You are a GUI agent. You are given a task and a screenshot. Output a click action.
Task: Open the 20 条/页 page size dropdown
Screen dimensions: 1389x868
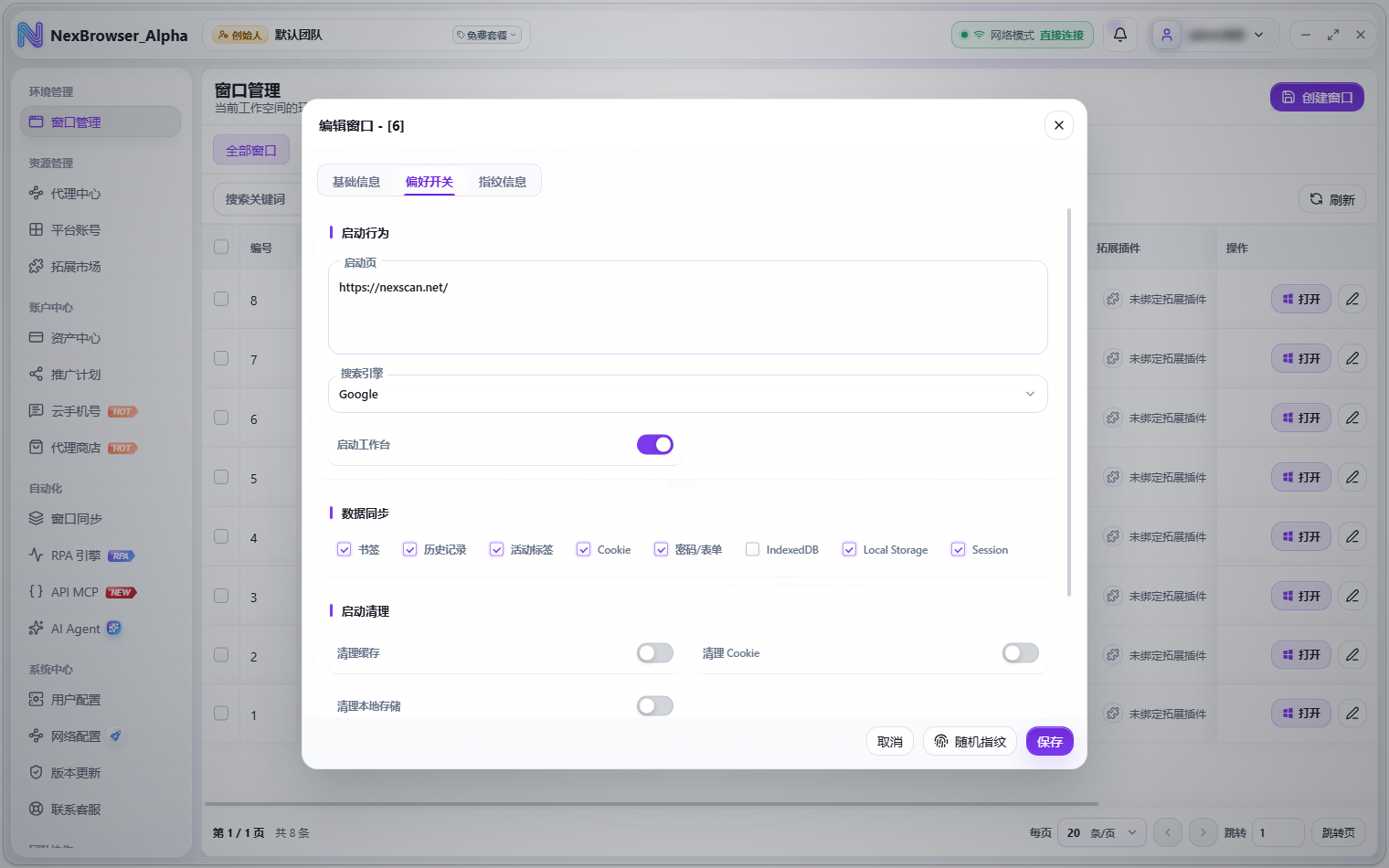pos(1102,832)
